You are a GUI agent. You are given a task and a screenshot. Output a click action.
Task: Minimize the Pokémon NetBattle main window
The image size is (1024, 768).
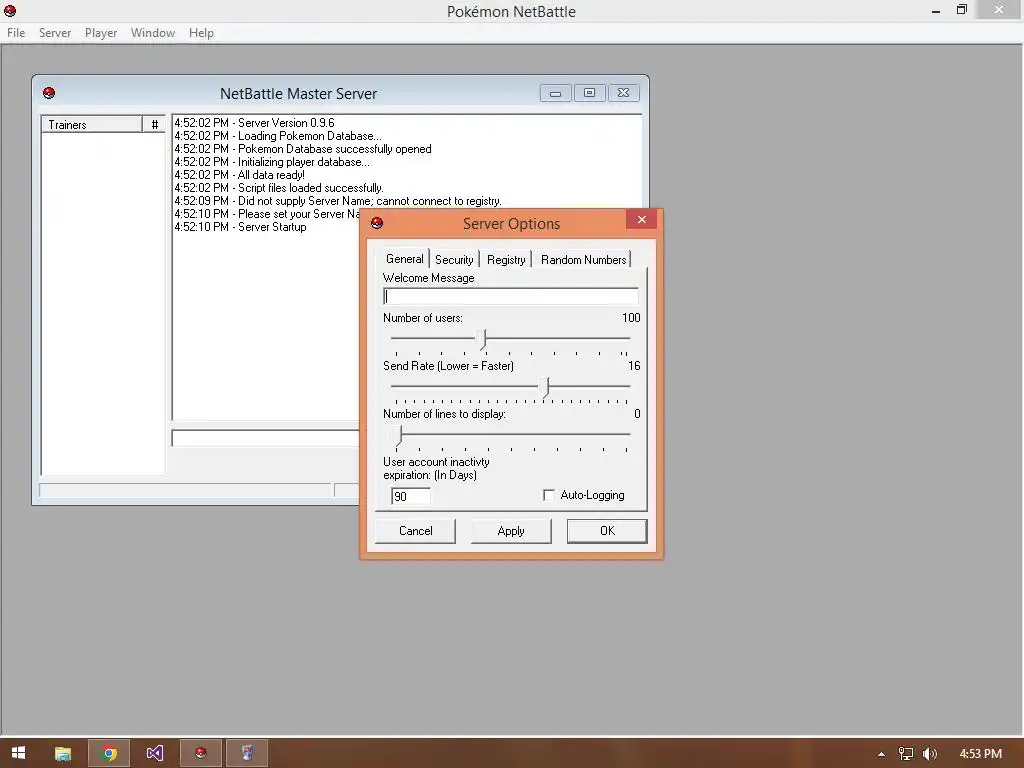pos(935,10)
